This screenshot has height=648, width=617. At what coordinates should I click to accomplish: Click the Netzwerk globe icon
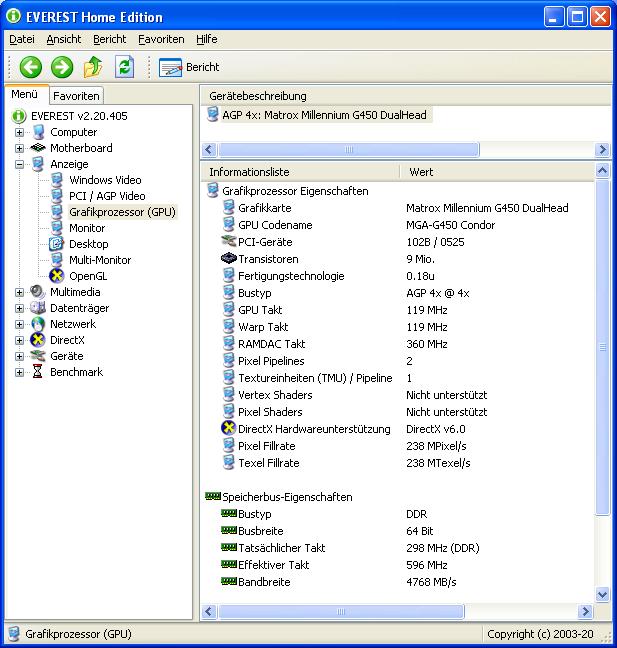pyautogui.click(x=38, y=324)
